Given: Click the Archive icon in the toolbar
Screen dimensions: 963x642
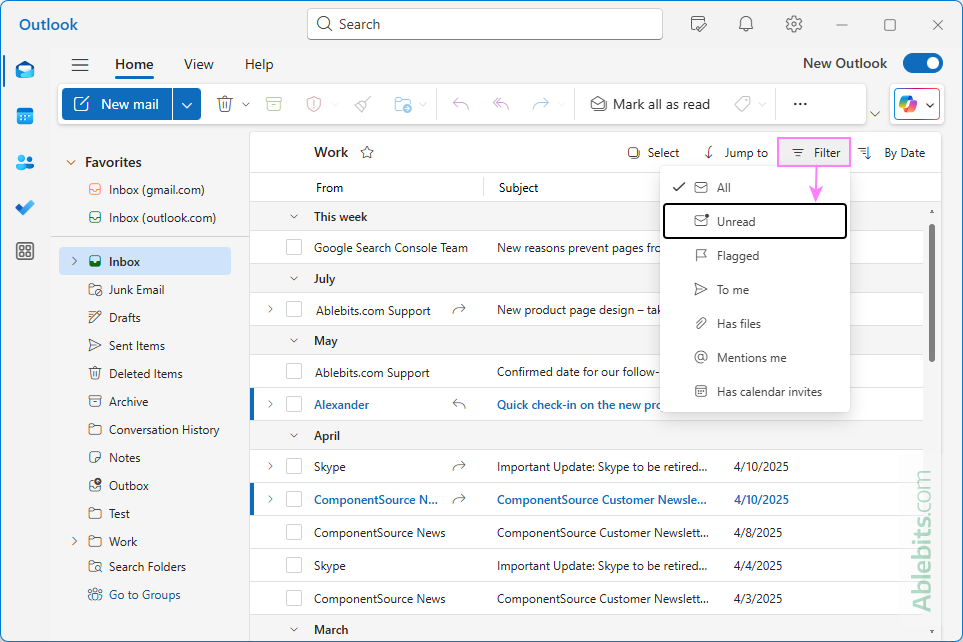Looking at the screenshot, I should 274,104.
